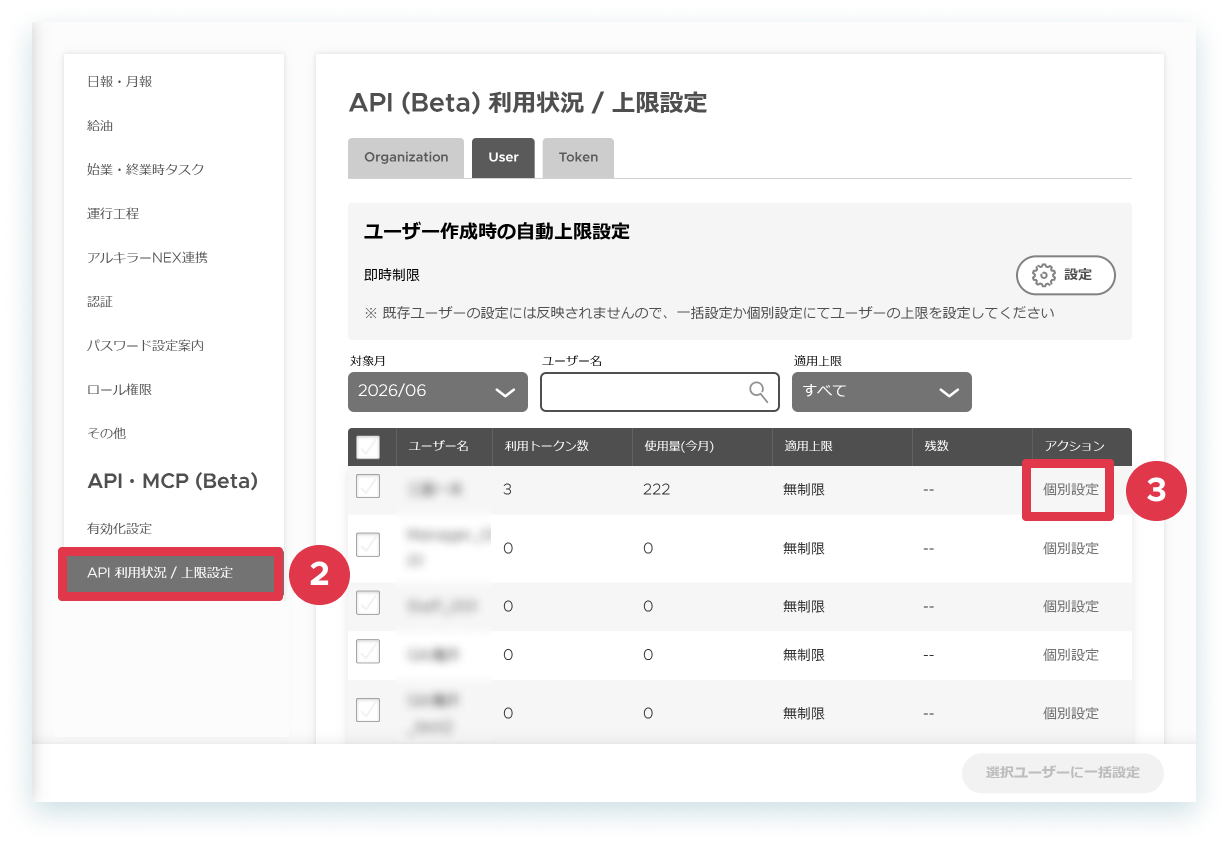Select アルキラーNEX連携 menu item

(147, 258)
